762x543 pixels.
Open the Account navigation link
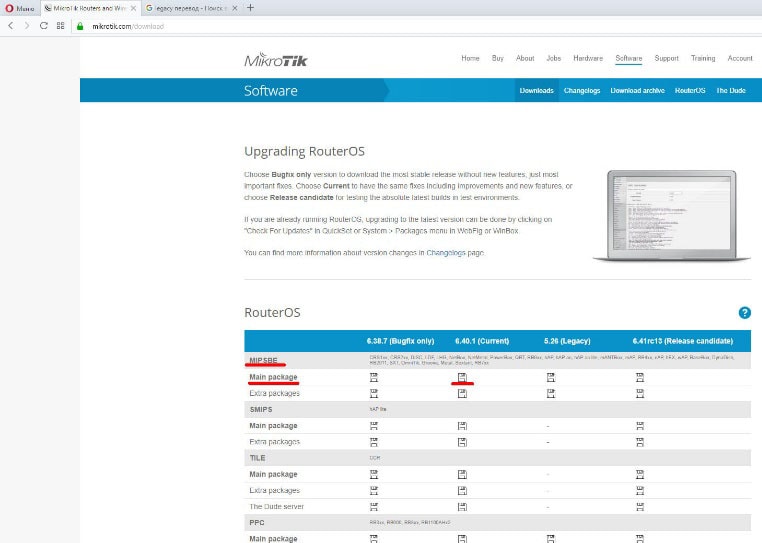740,58
